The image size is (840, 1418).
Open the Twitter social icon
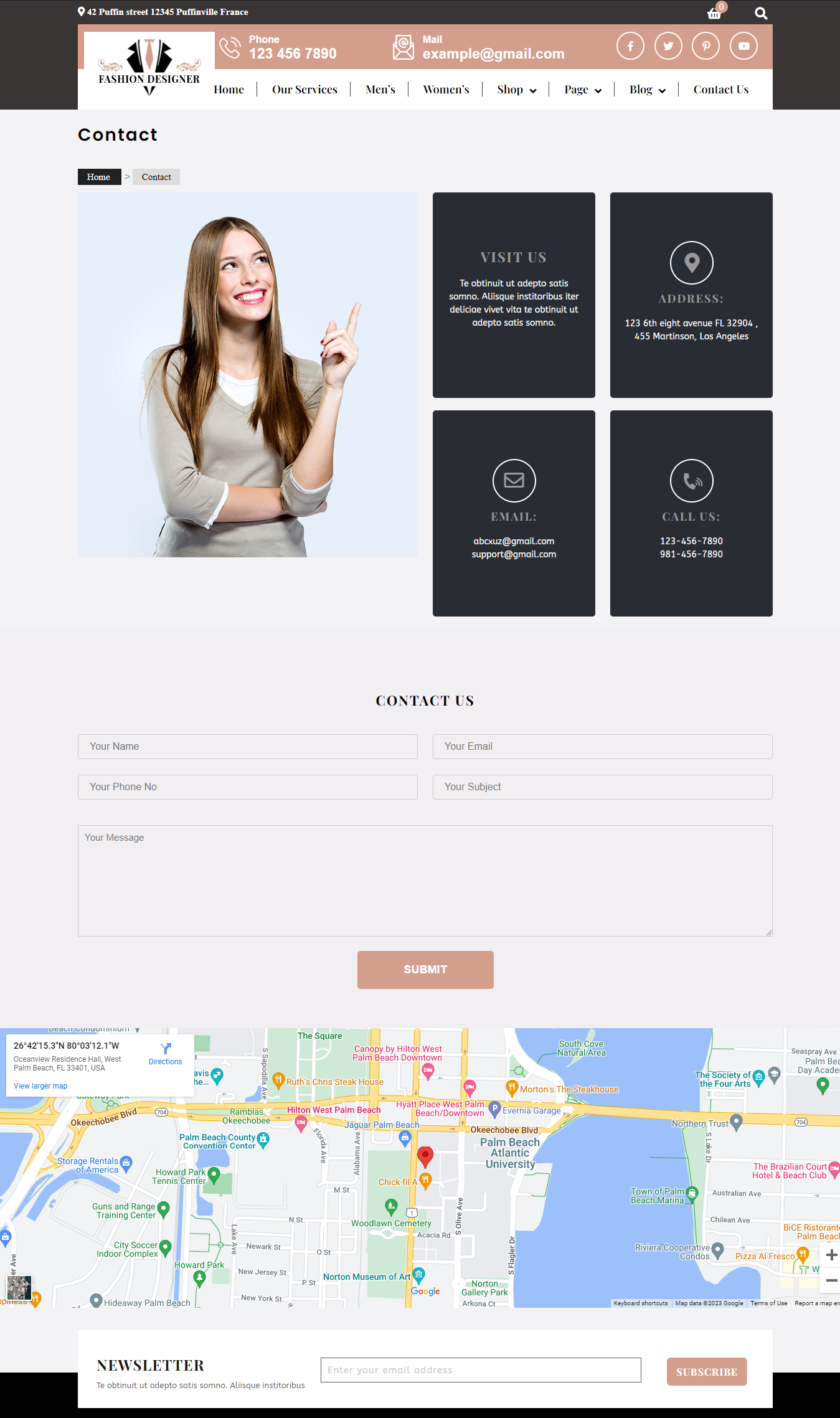668,46
